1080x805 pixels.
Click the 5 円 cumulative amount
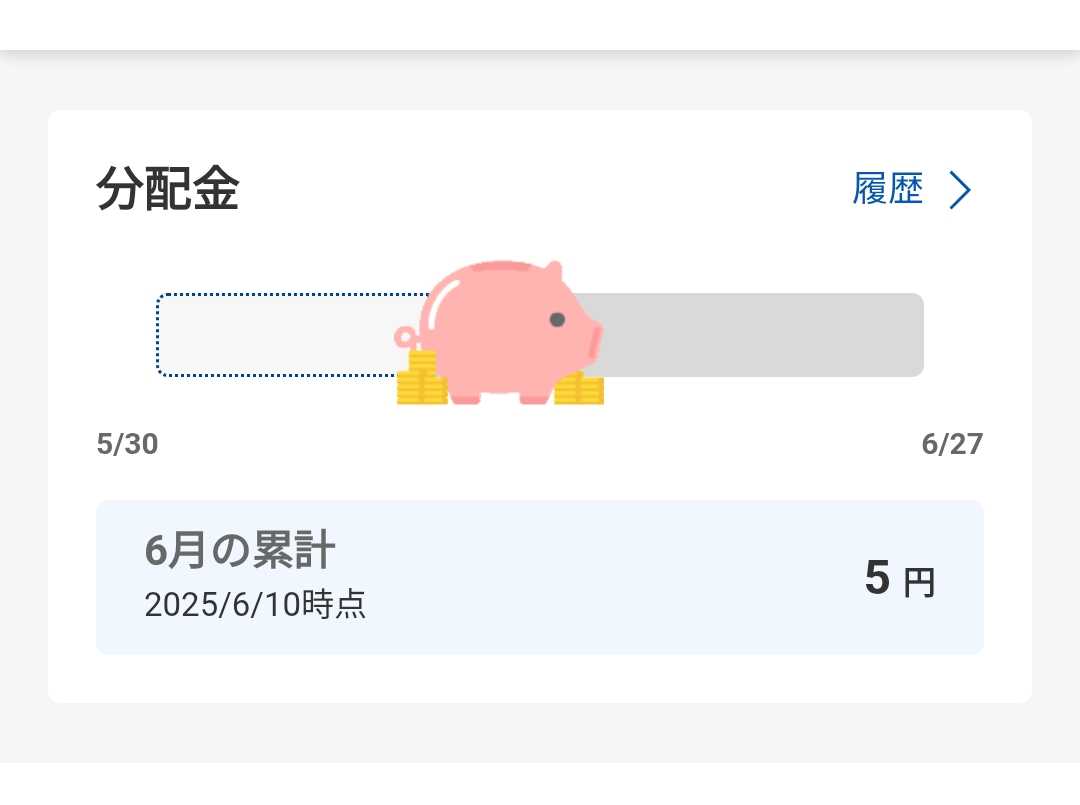[x=900, y=578]
